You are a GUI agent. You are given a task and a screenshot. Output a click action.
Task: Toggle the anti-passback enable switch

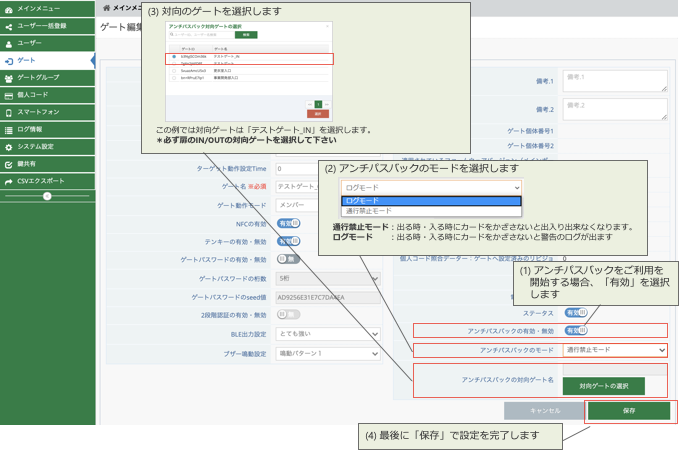click(x=576, y=330)
